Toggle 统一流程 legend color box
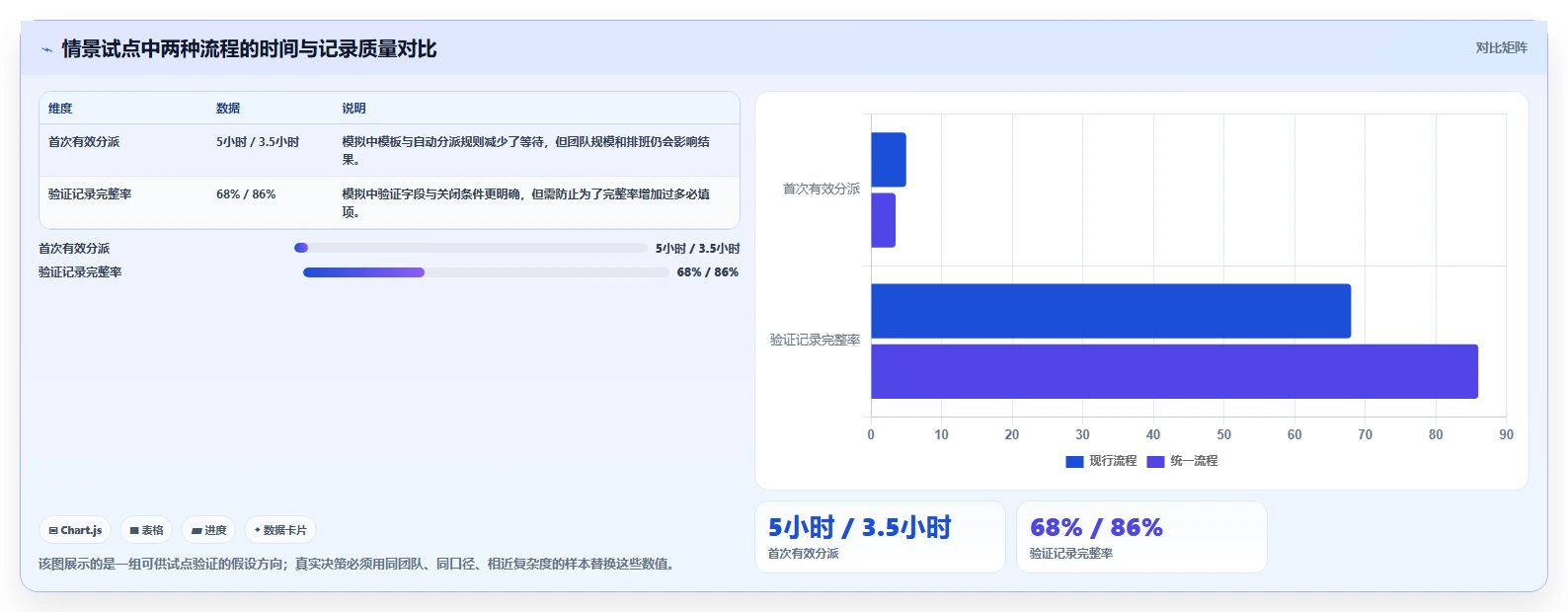The height and width of the screenshot is (612, 1568). (1155, 461)
